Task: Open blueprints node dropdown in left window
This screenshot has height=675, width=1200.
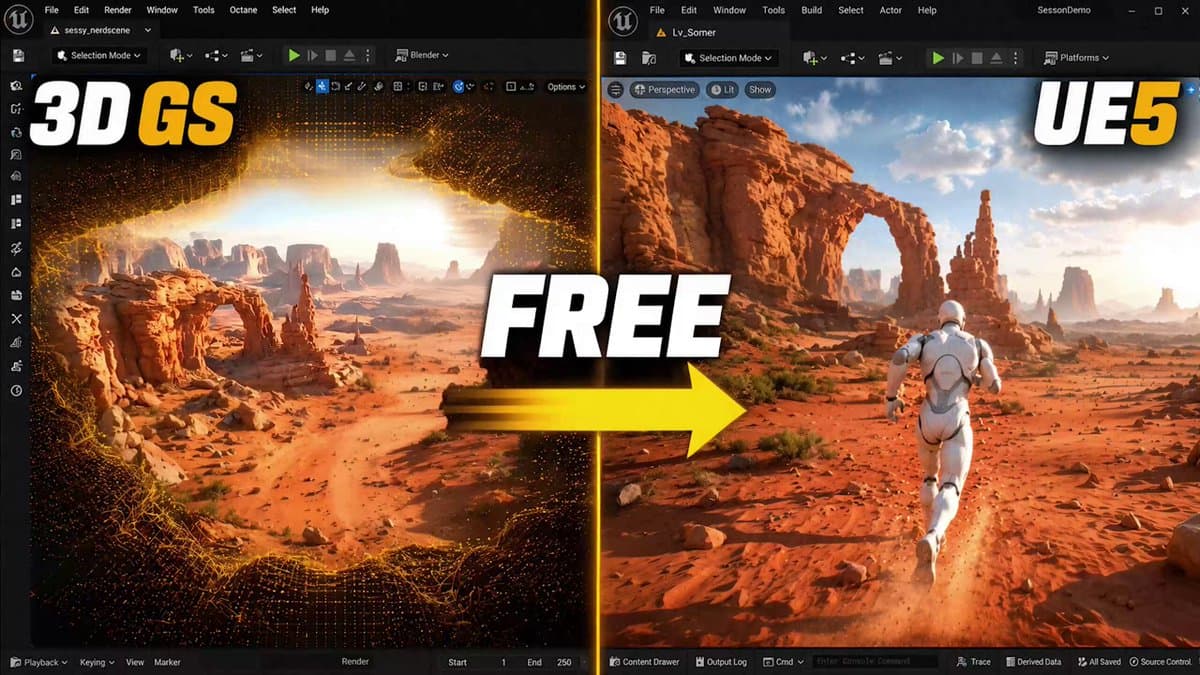Action: [216, 56]
